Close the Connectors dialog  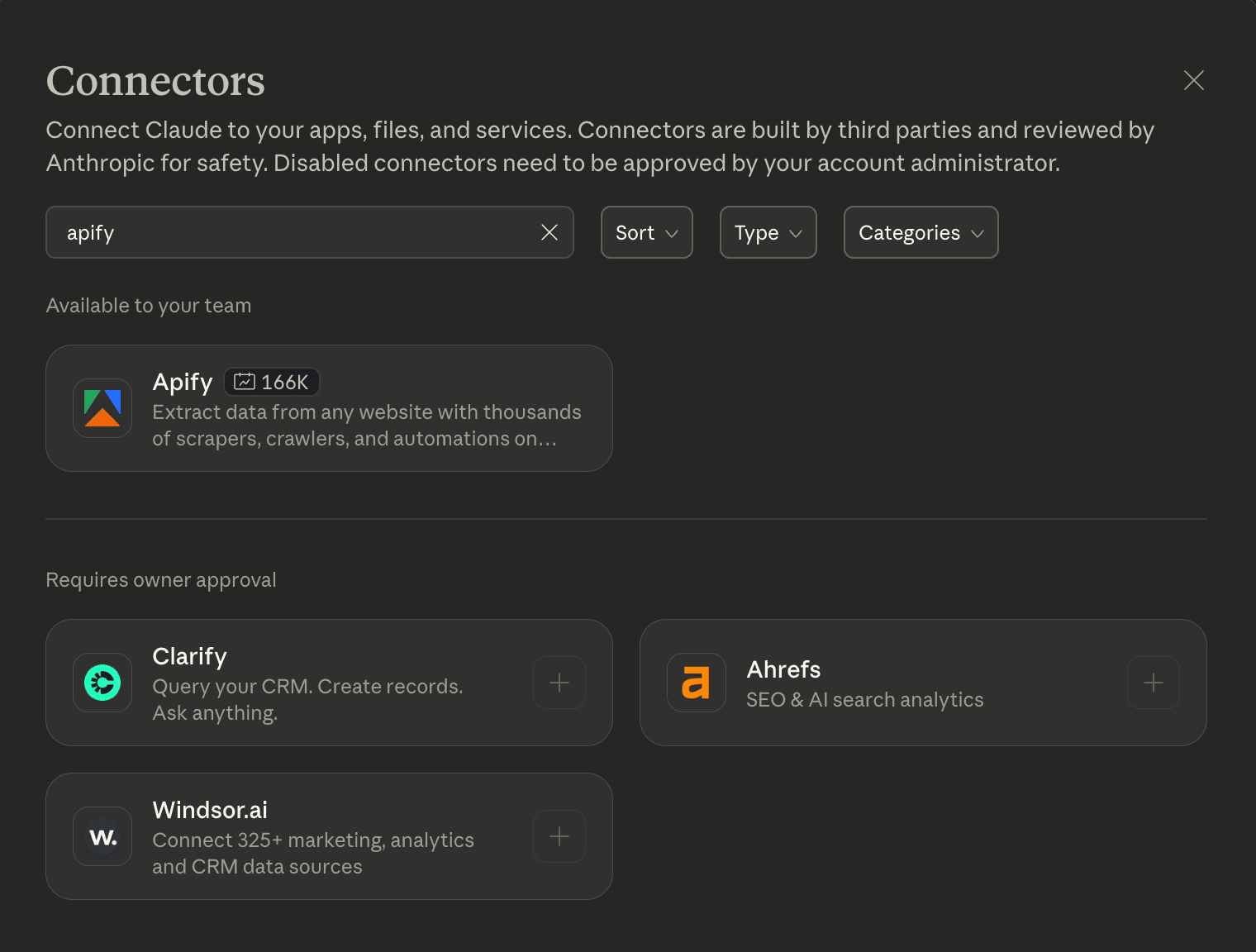click(1193, 80)
